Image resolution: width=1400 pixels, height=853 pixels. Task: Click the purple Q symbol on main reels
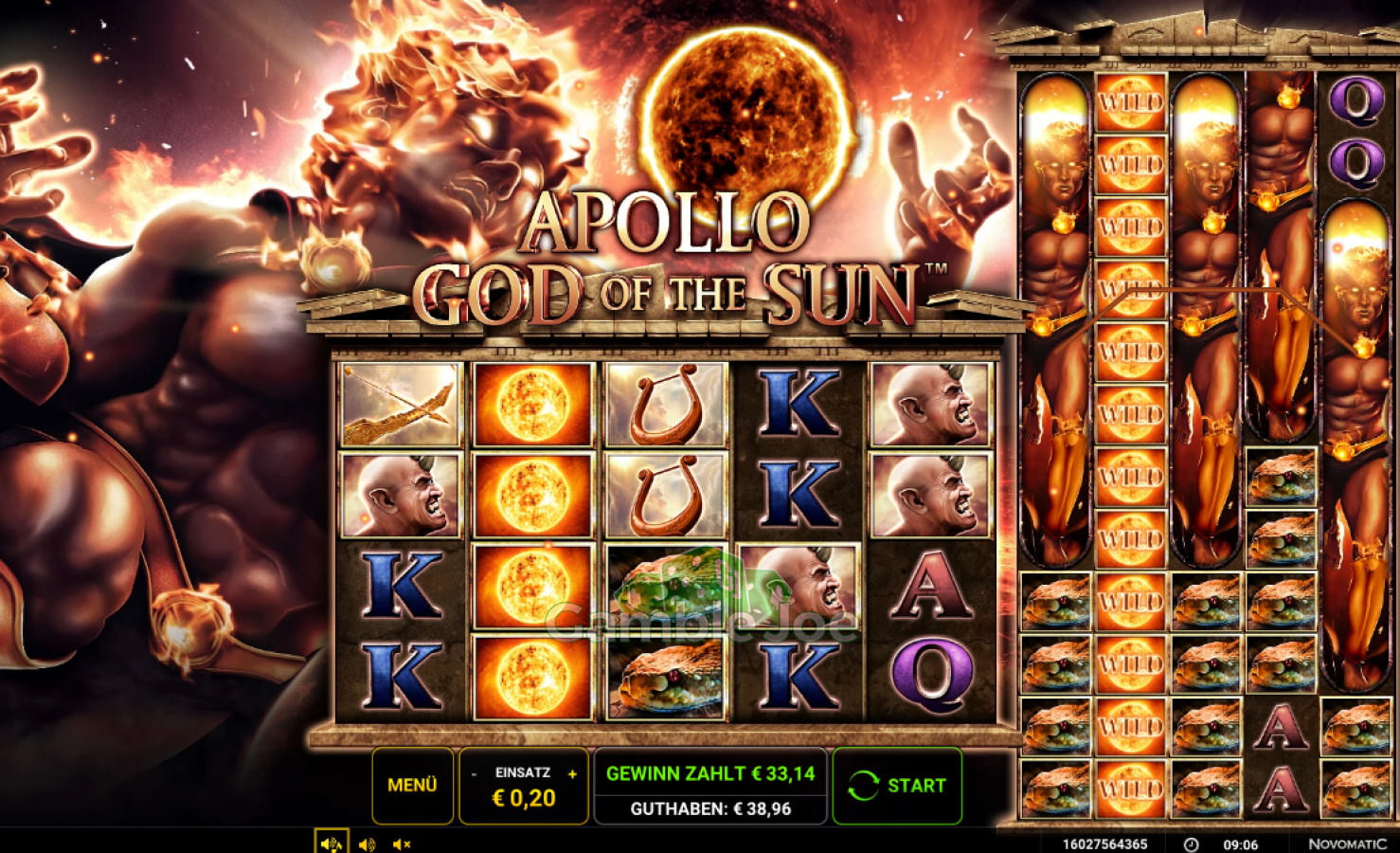pos(930,676)
